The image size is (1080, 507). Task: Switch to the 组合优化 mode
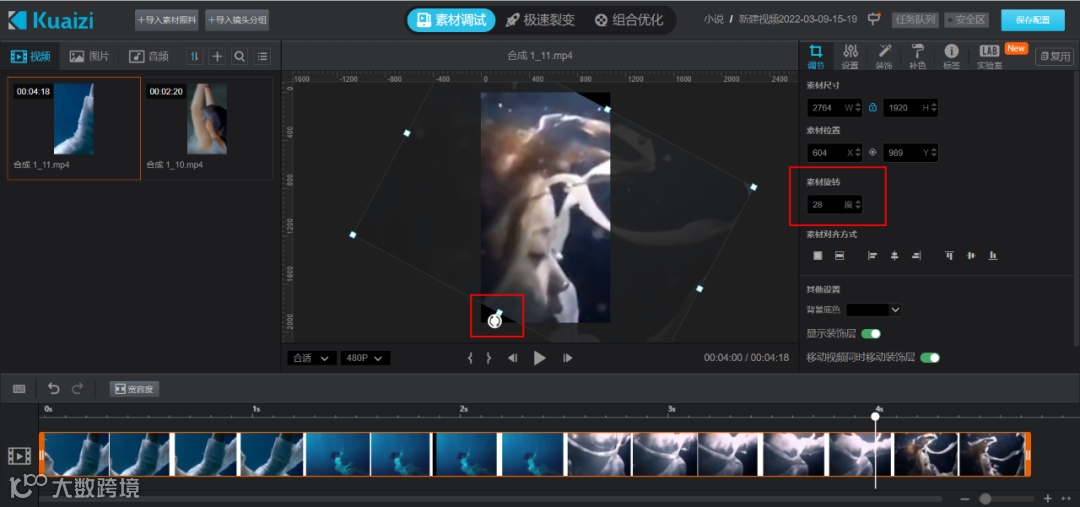pos(629,20)
